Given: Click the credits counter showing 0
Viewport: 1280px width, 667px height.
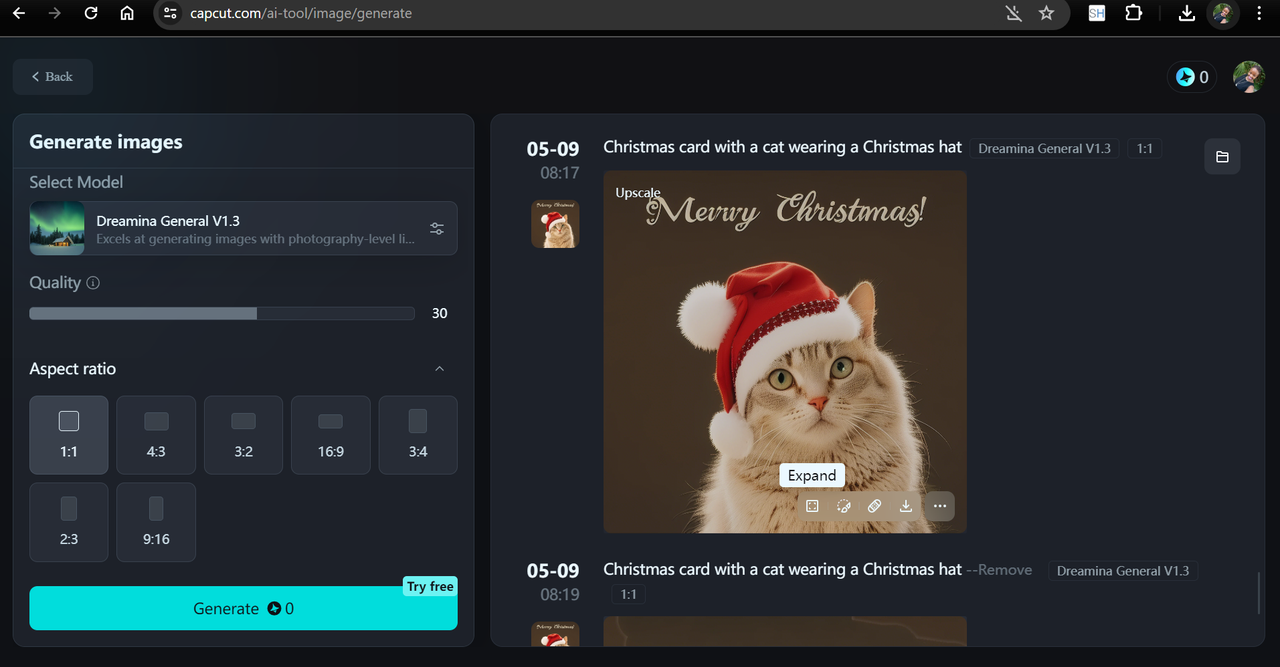Looking at the screenshot, I should (x=1192, y=77).
